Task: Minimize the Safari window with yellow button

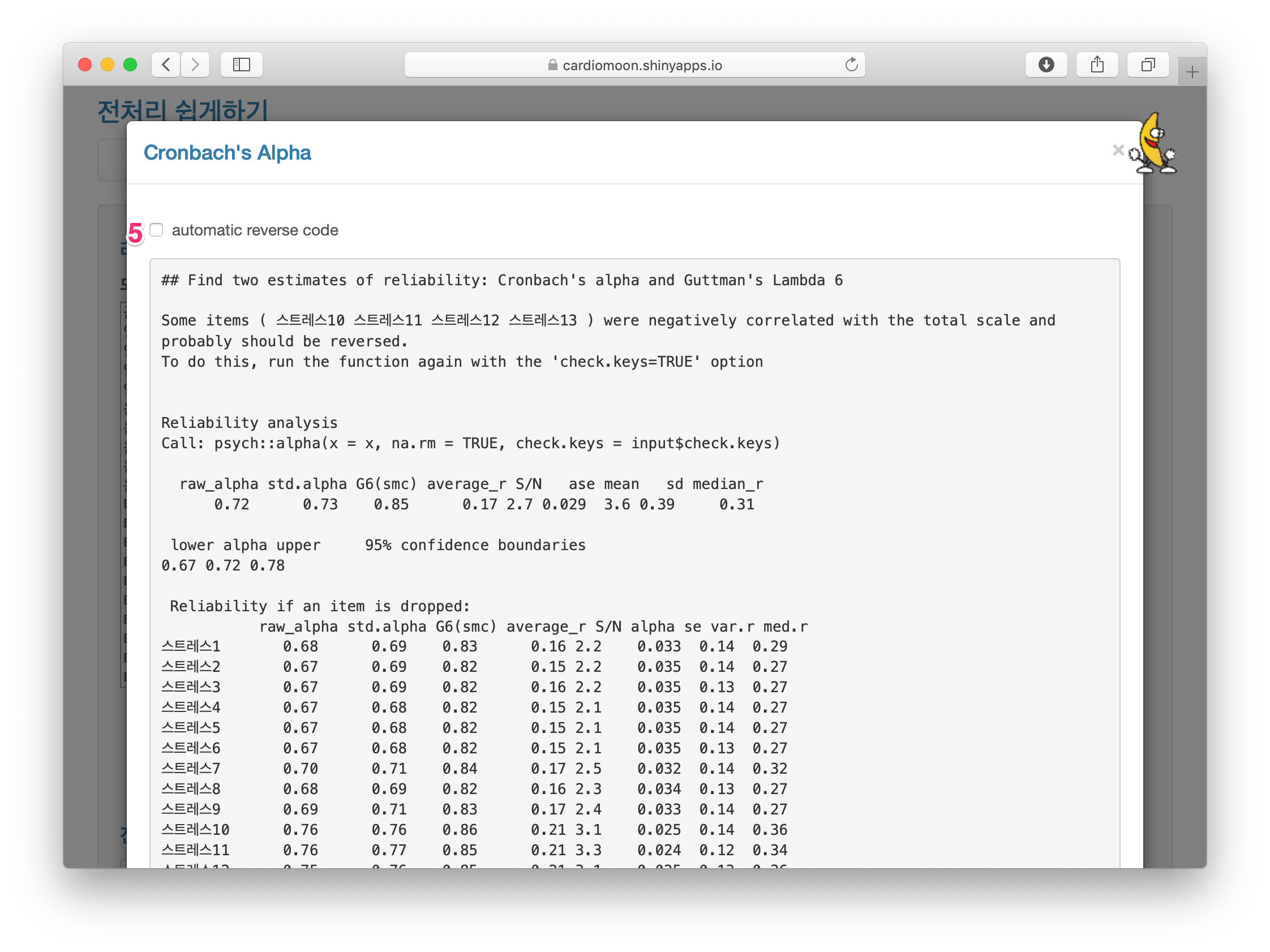Action: coord(108,65)
